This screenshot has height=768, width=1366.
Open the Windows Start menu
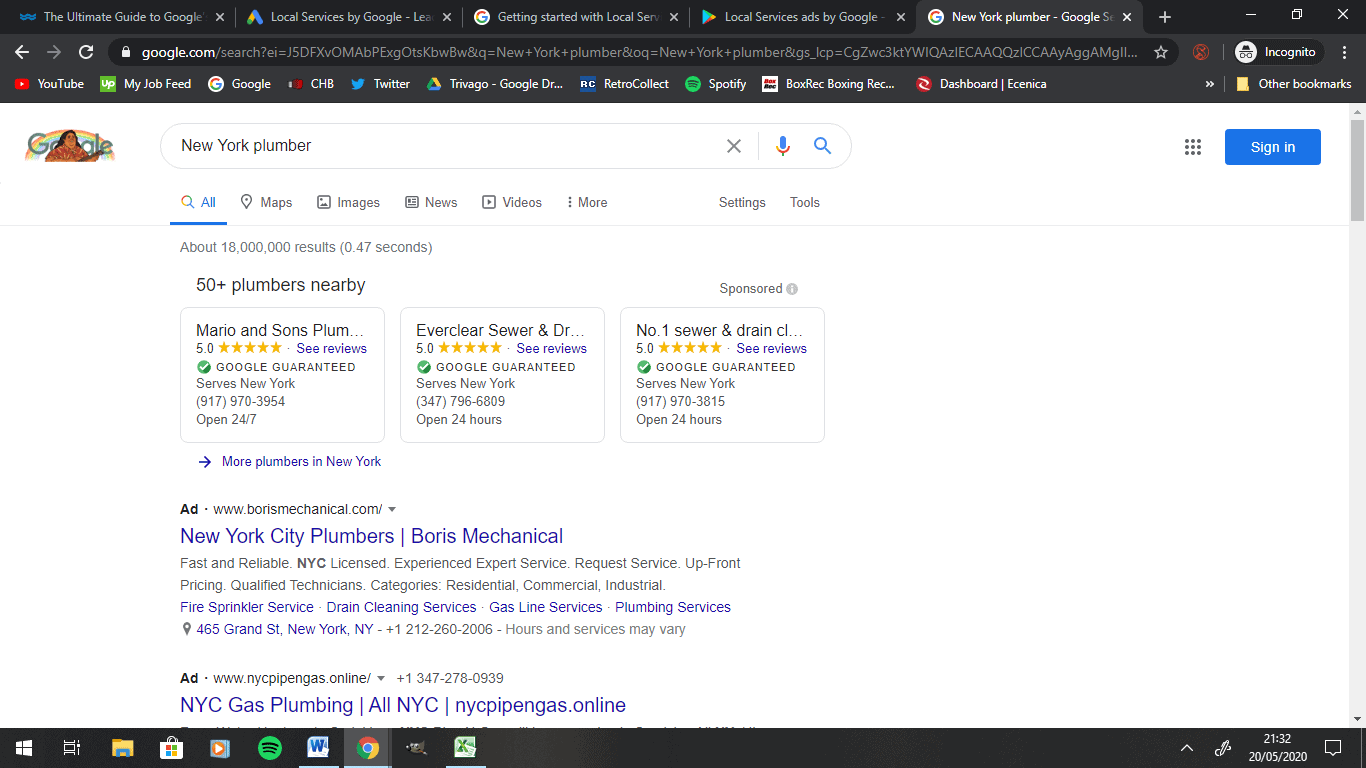coord(23,747)
